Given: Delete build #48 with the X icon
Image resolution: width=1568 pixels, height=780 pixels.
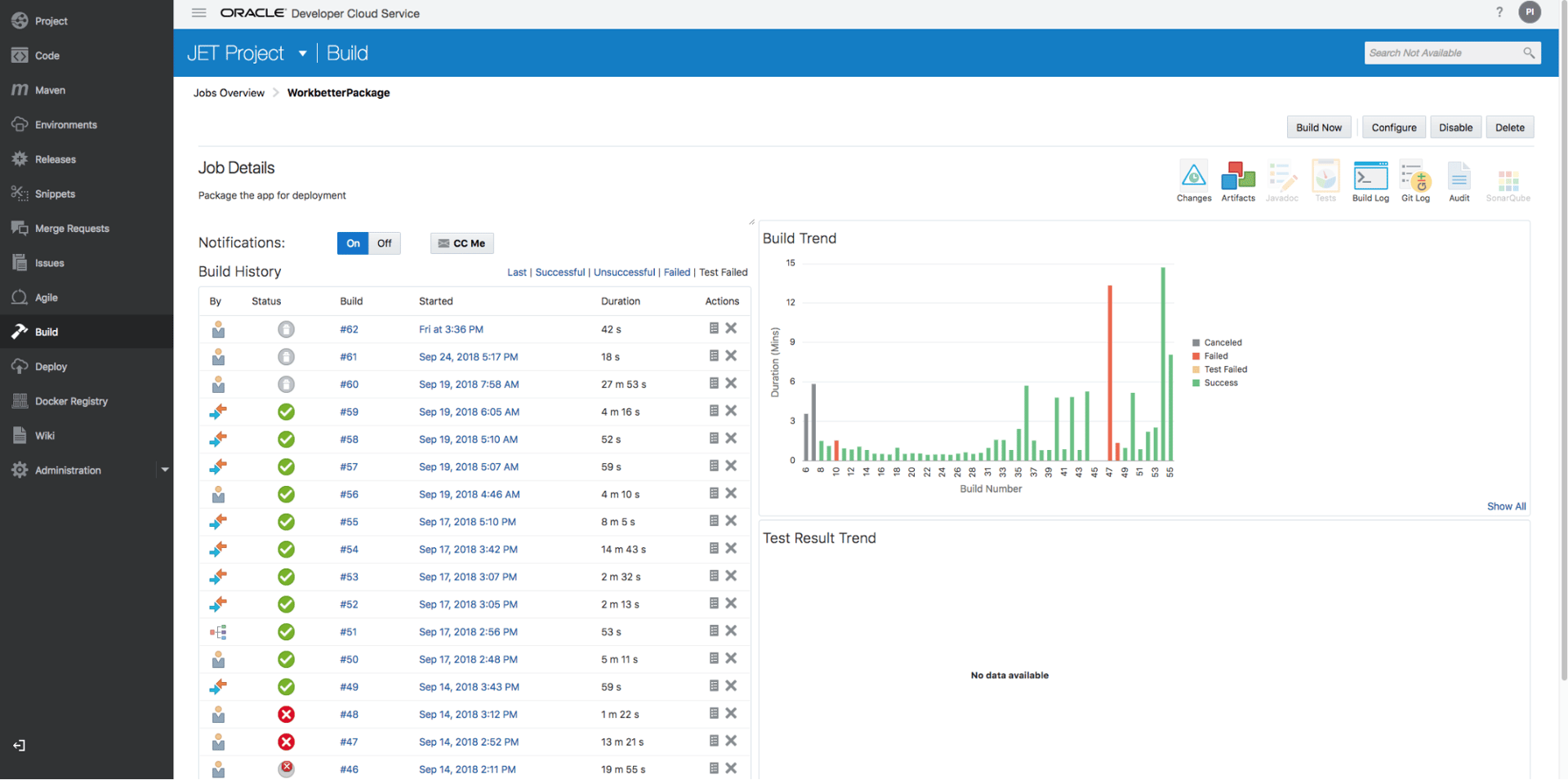Looking at the screenshot, I should click(x=731, y=714).
